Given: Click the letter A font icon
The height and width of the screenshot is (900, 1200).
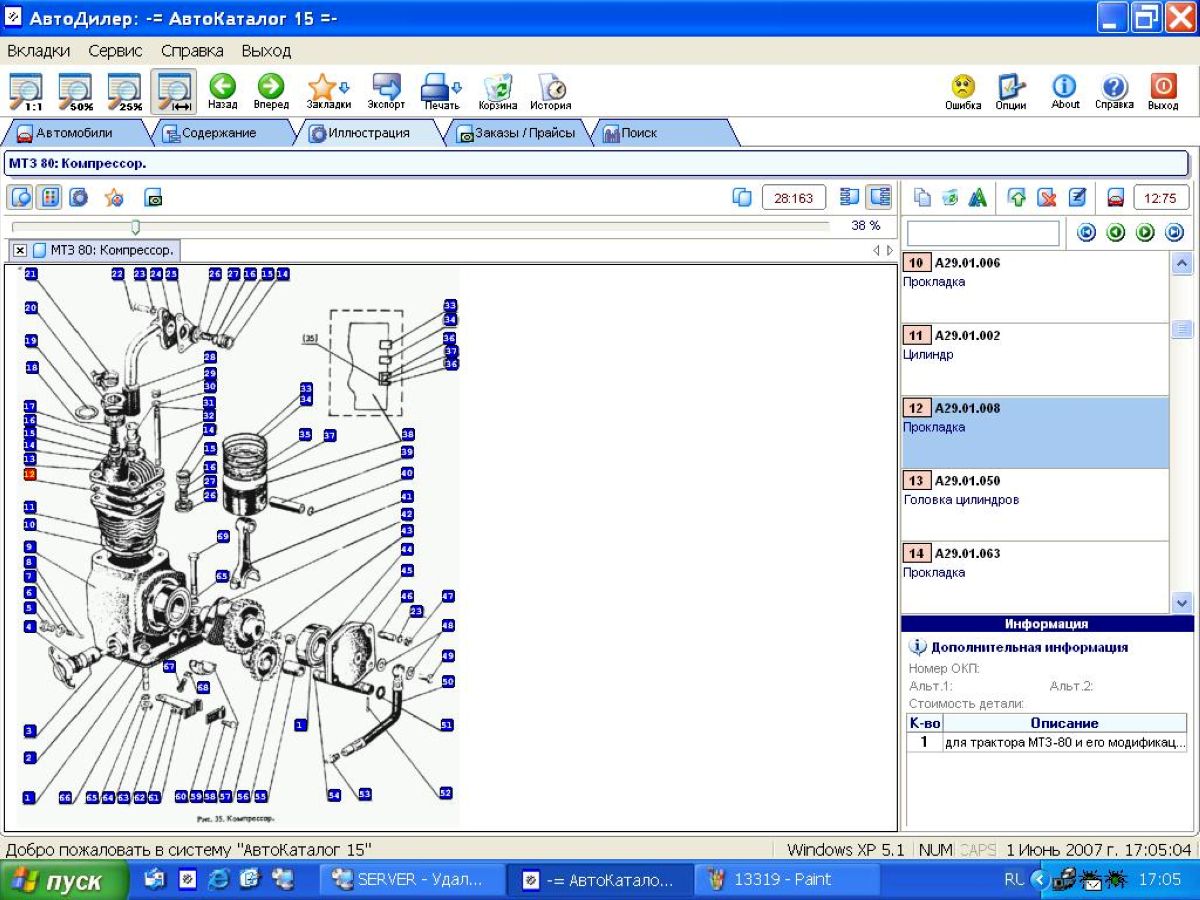Looking at the screenshot, I should [977, 197].
